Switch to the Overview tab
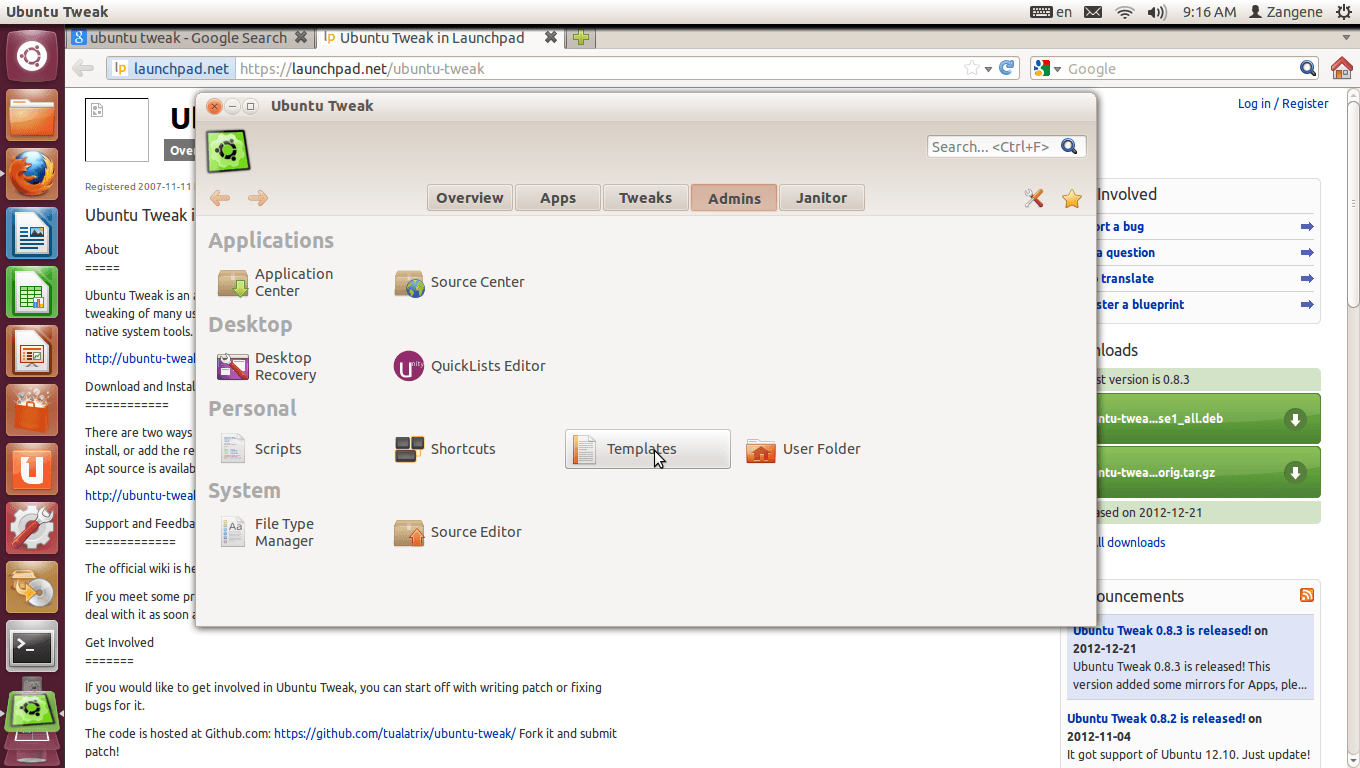 pos(469,198)
